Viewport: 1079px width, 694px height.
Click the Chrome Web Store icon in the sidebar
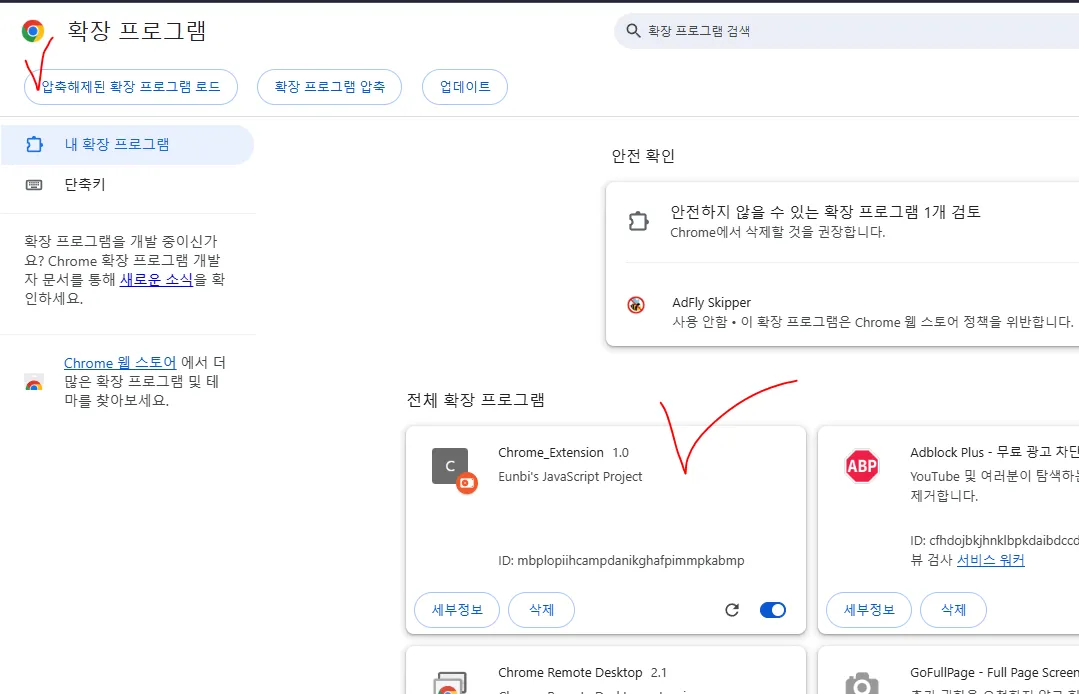click(x=34, y=382)
